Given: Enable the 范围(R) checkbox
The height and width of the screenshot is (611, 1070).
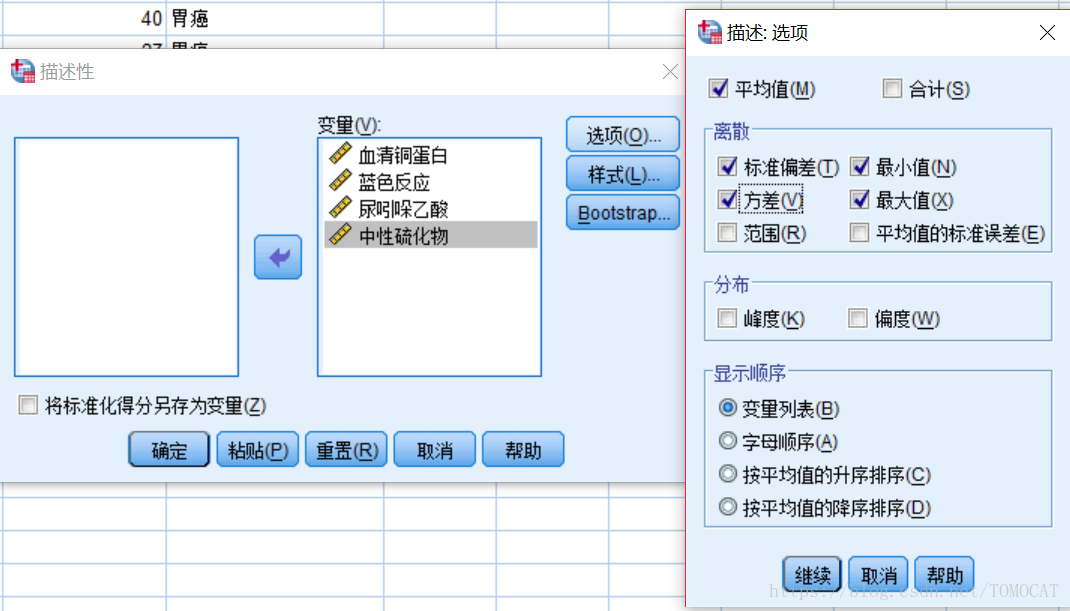Looking at the screenshot, I should tap(727, 233).
